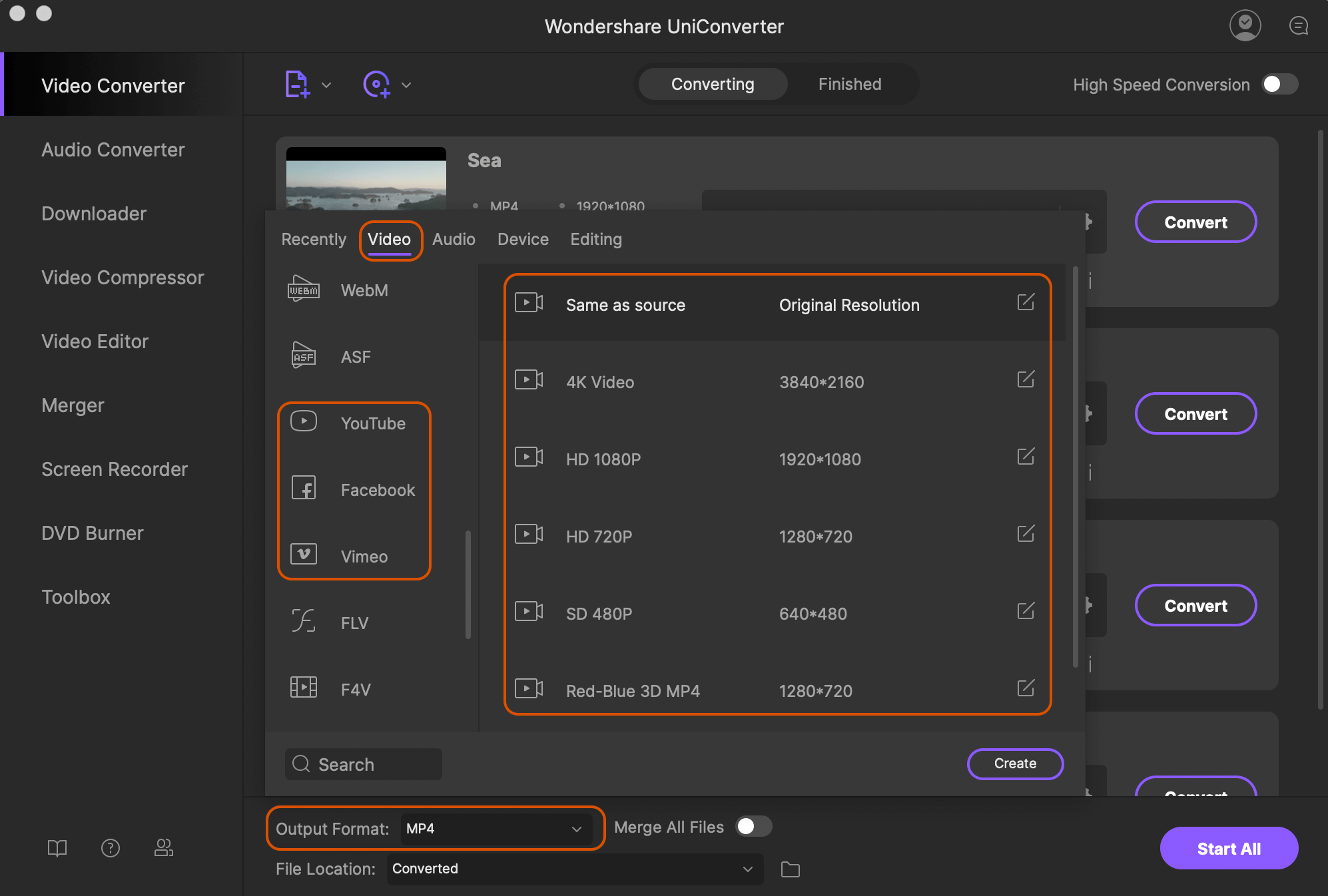Click the Screen Recorder sidebar icon
Screen dimensions: 1328x896
coord(113,468)
